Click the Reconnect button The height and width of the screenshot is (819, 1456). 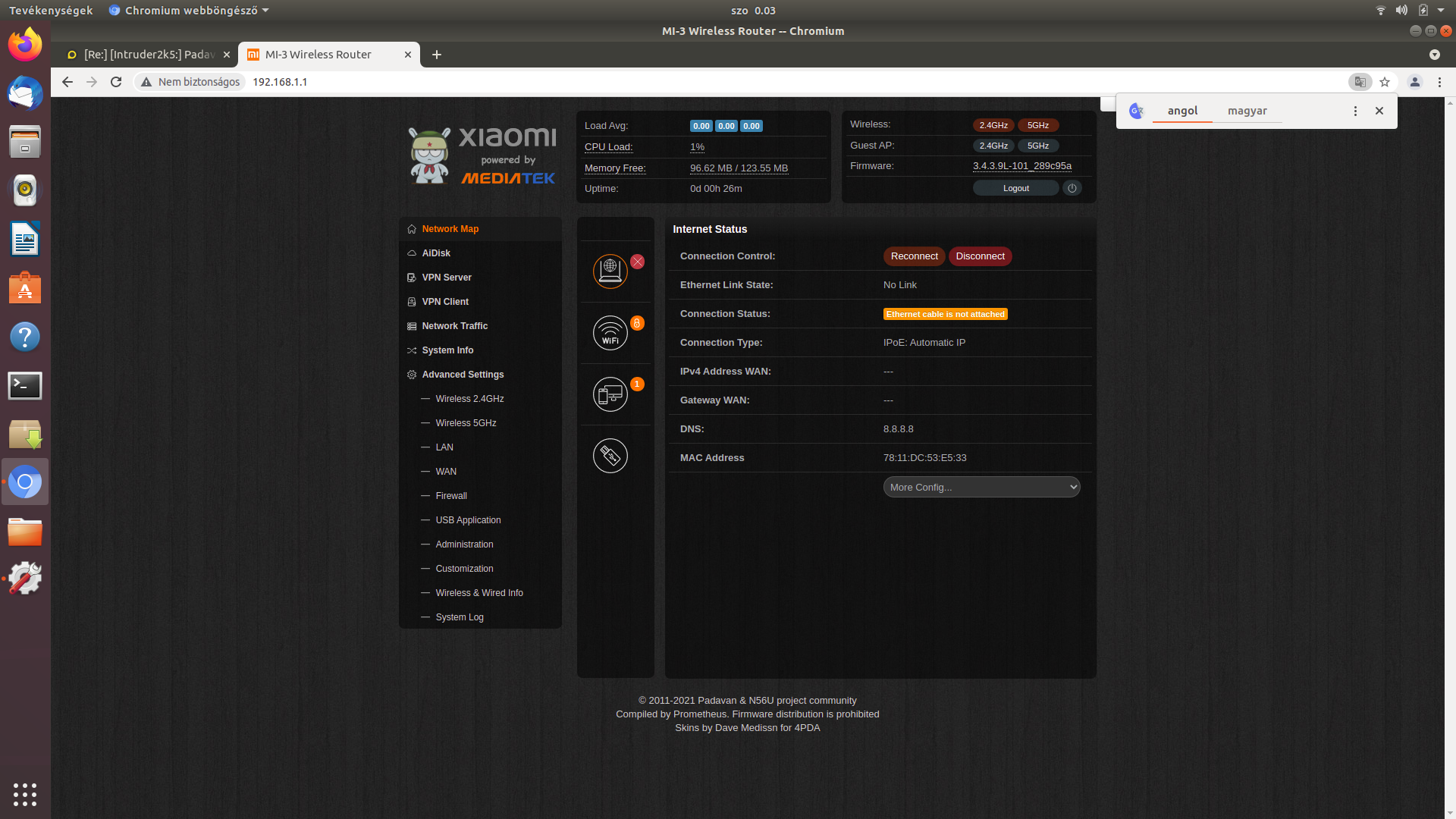pyautogui.click(x=914, y=256)
